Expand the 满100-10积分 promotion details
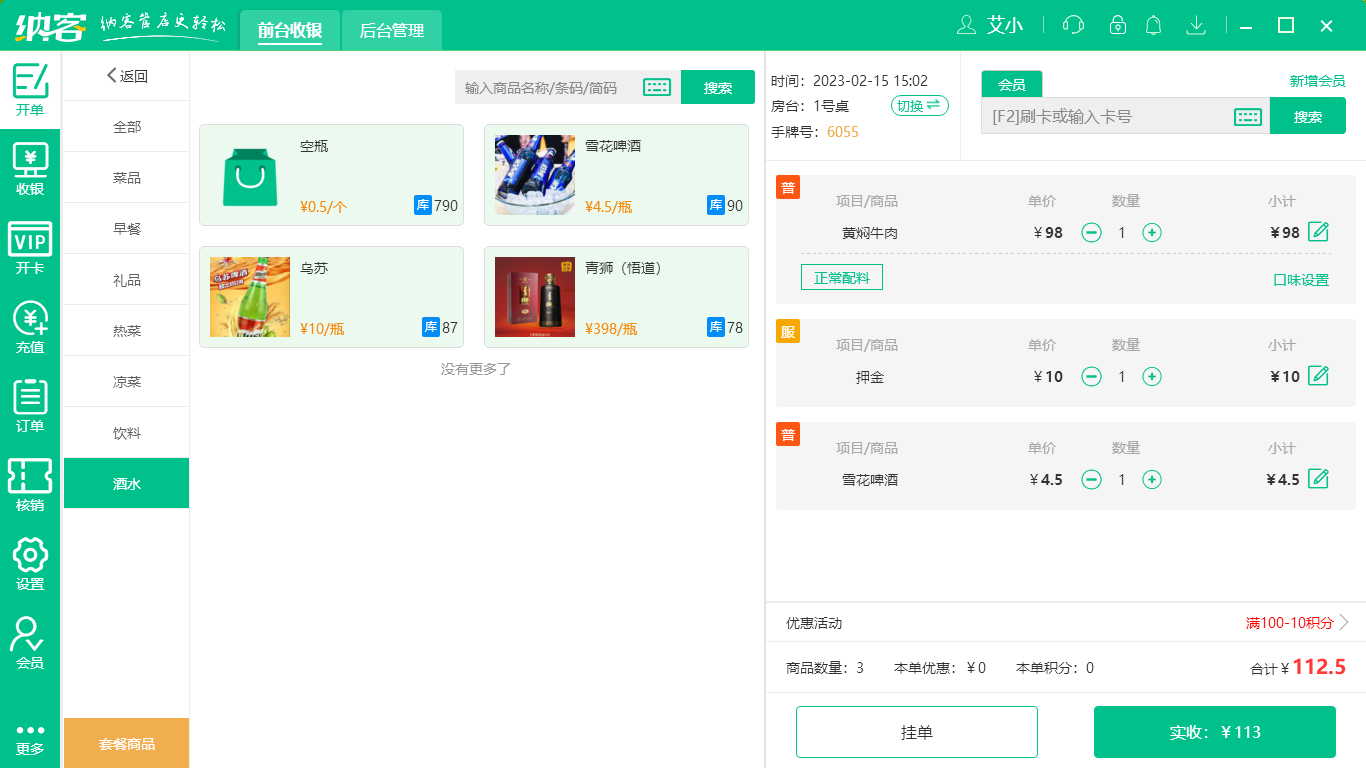The width and height of the screenshot is (1366, 768). point(1290,622)
